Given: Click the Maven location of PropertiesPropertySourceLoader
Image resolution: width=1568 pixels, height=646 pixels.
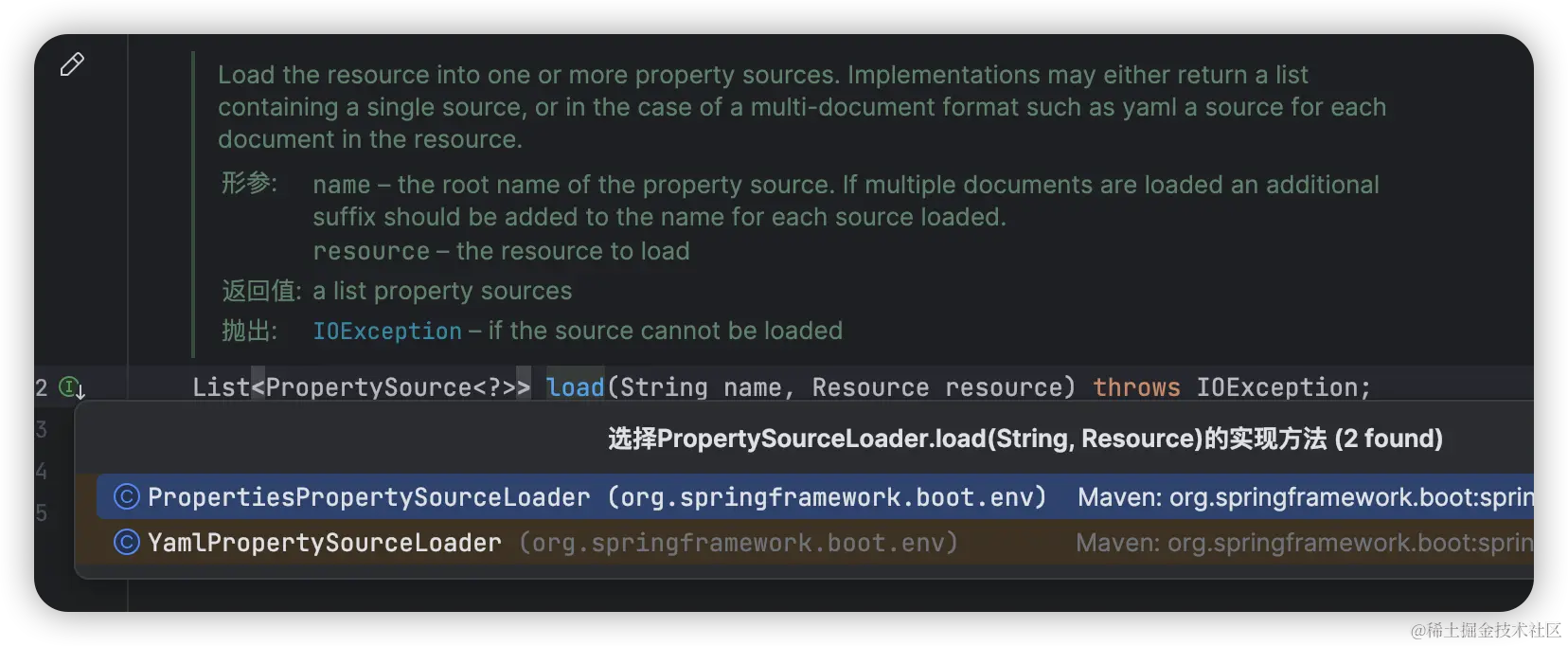Looking at the screenshot, I should tap(1305, 496).
